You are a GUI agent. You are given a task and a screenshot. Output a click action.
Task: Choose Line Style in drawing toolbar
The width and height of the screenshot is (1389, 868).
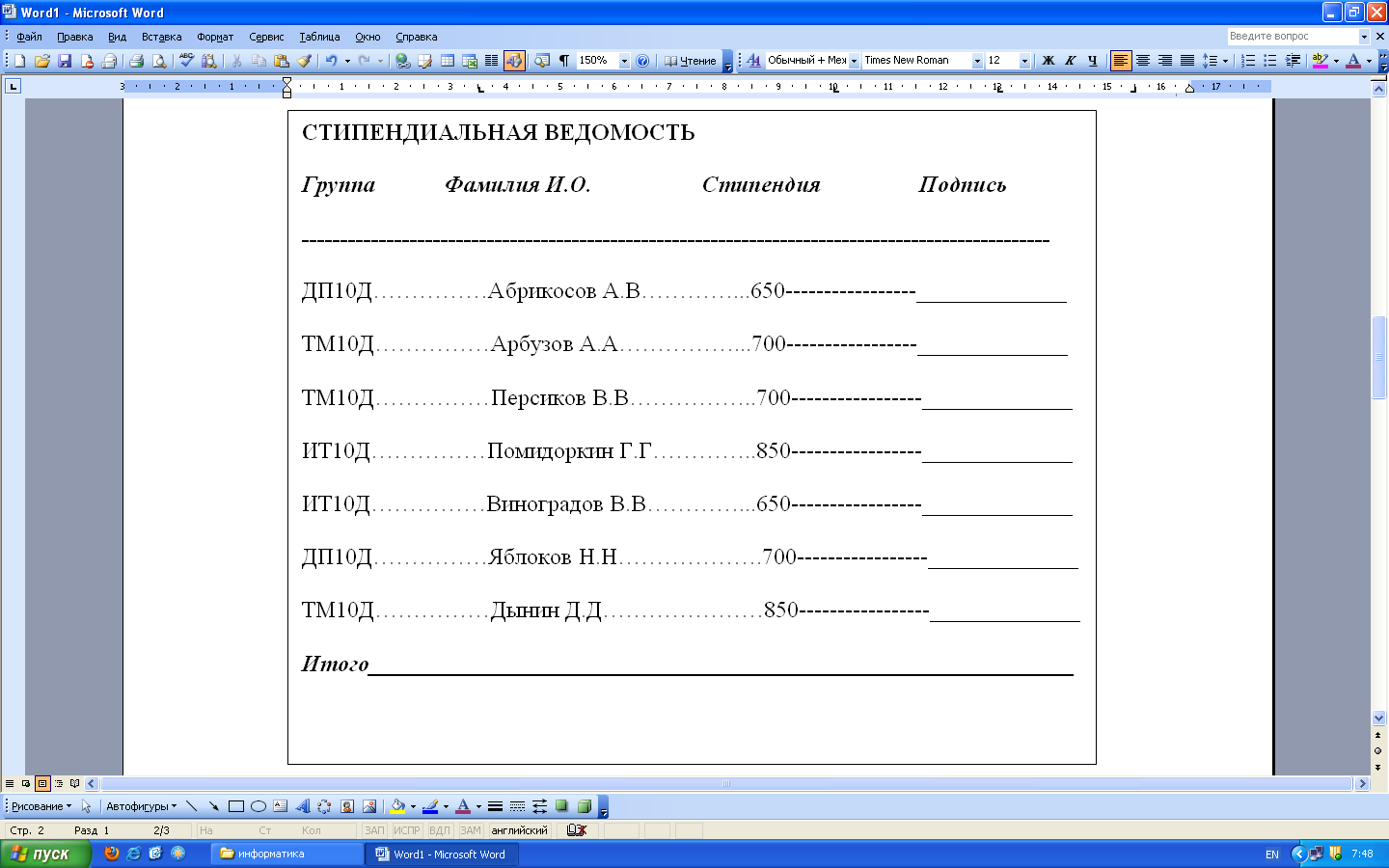[x=495, y=806]
